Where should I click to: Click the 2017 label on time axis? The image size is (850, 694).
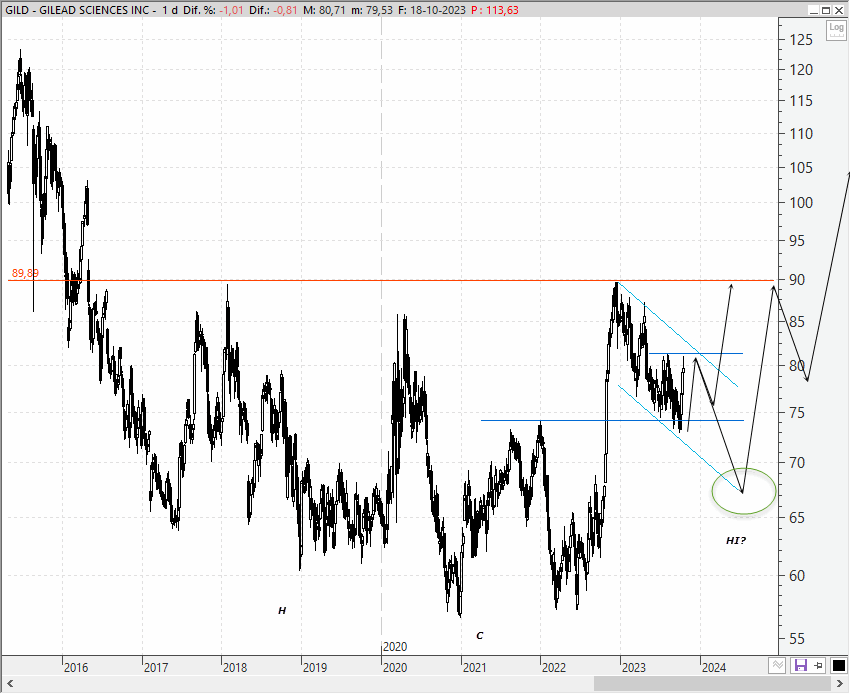click(x=156, y=667)
